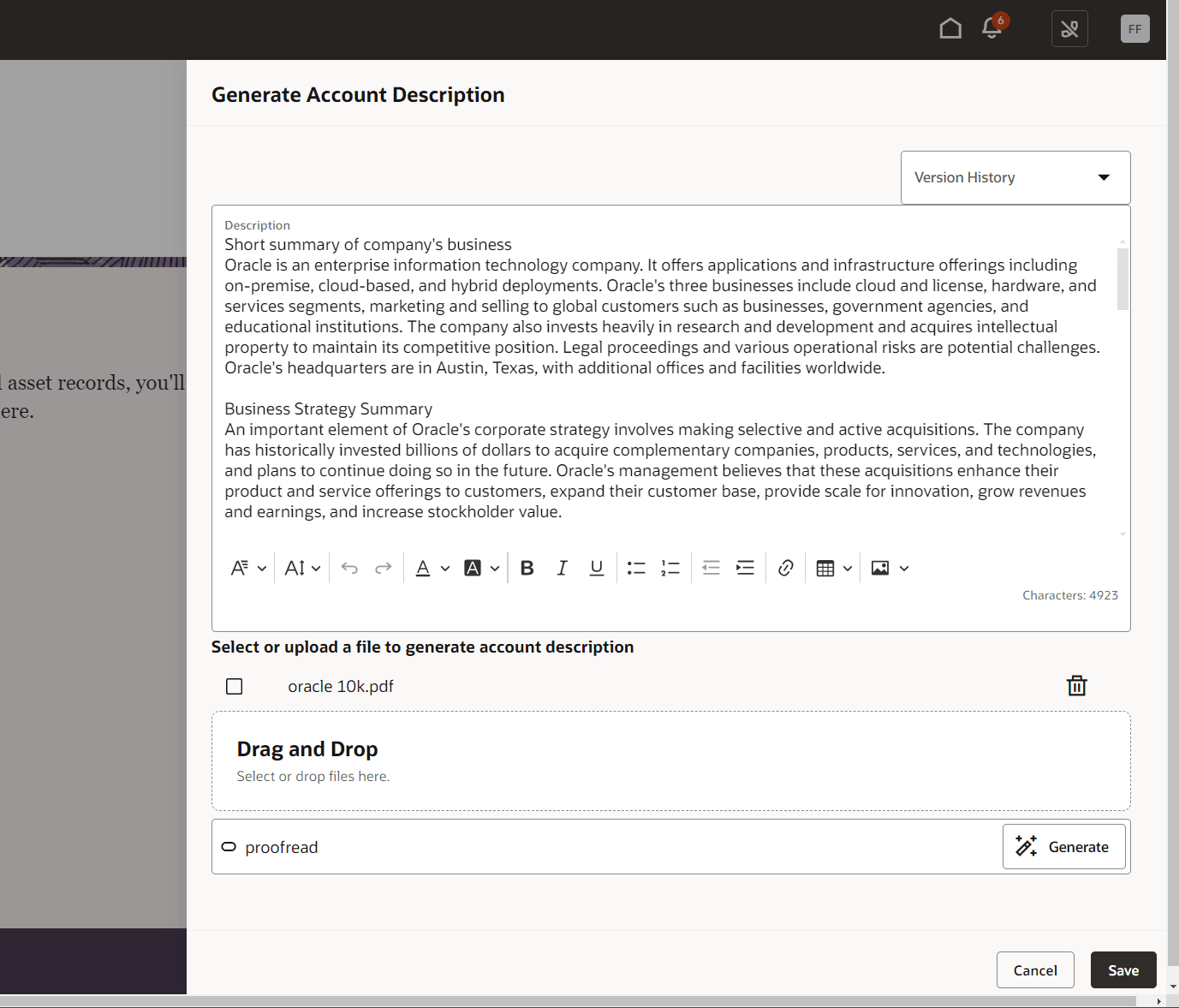Expand the font color options
Image resolution: width=1179 pixels, height=1008 pixels.
(x=445, y=567)
